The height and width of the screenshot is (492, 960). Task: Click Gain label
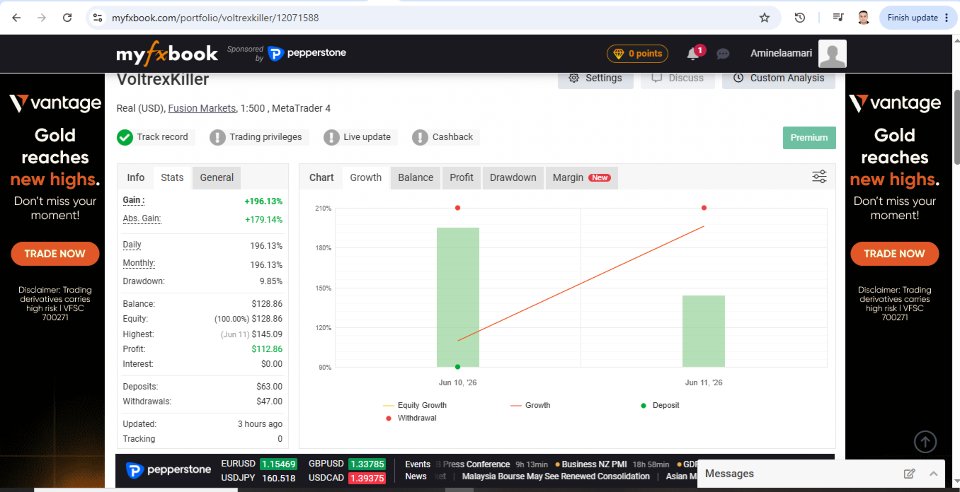[x=133, y=200]
